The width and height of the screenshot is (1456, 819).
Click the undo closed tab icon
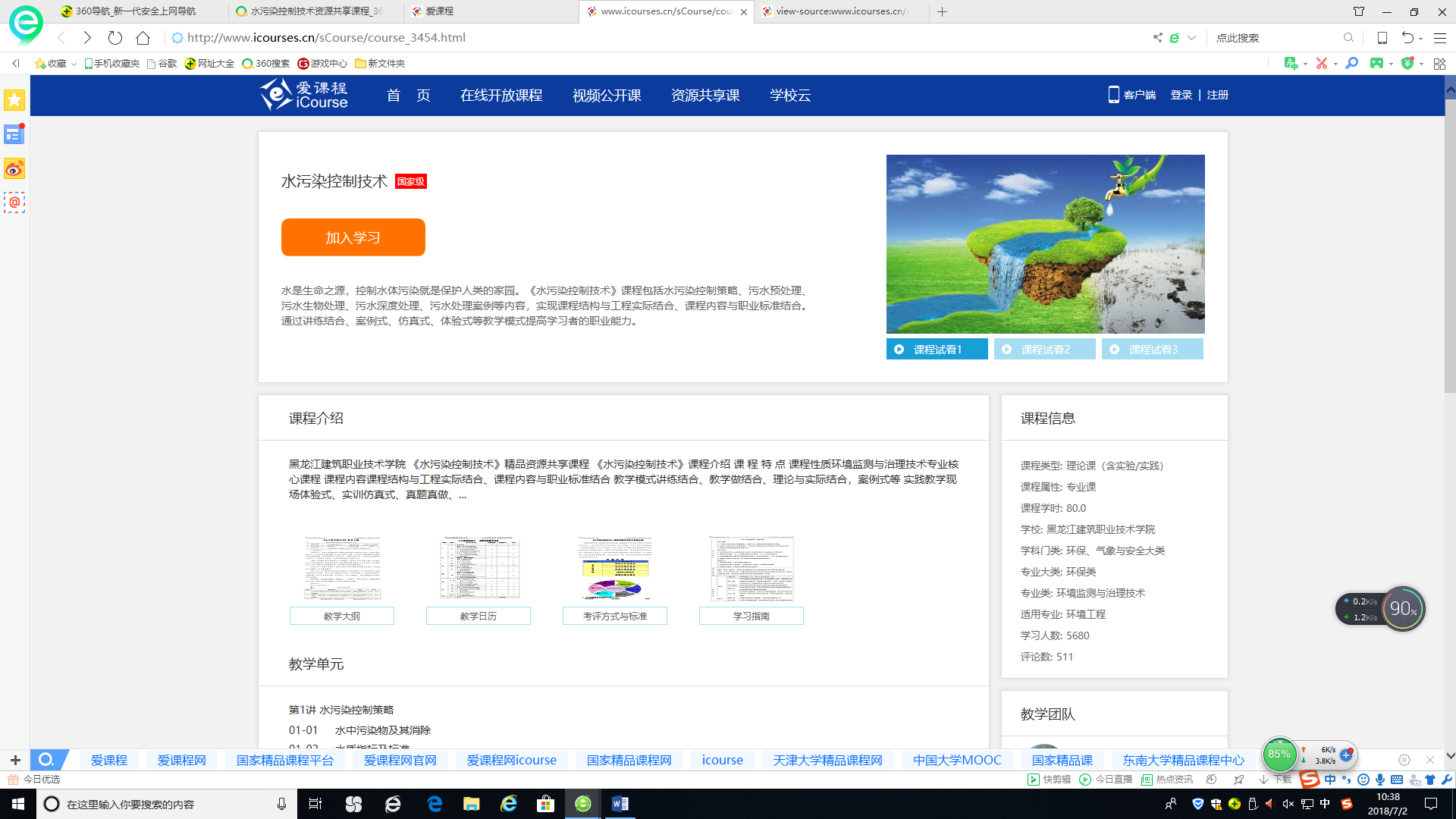[x=1407, y=37]
